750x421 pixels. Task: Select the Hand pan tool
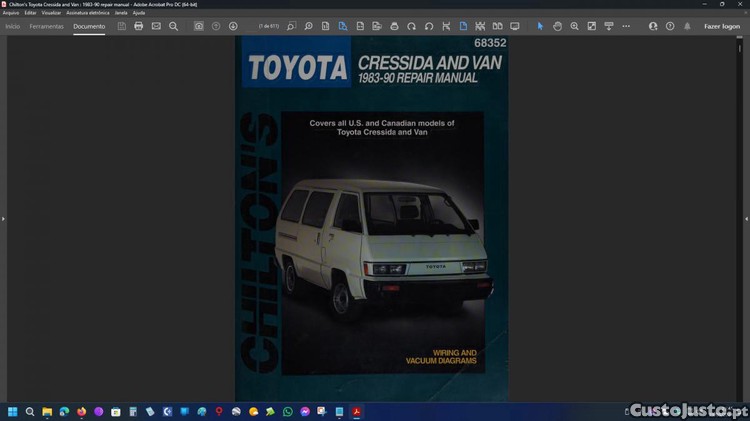tap(558, 26)
